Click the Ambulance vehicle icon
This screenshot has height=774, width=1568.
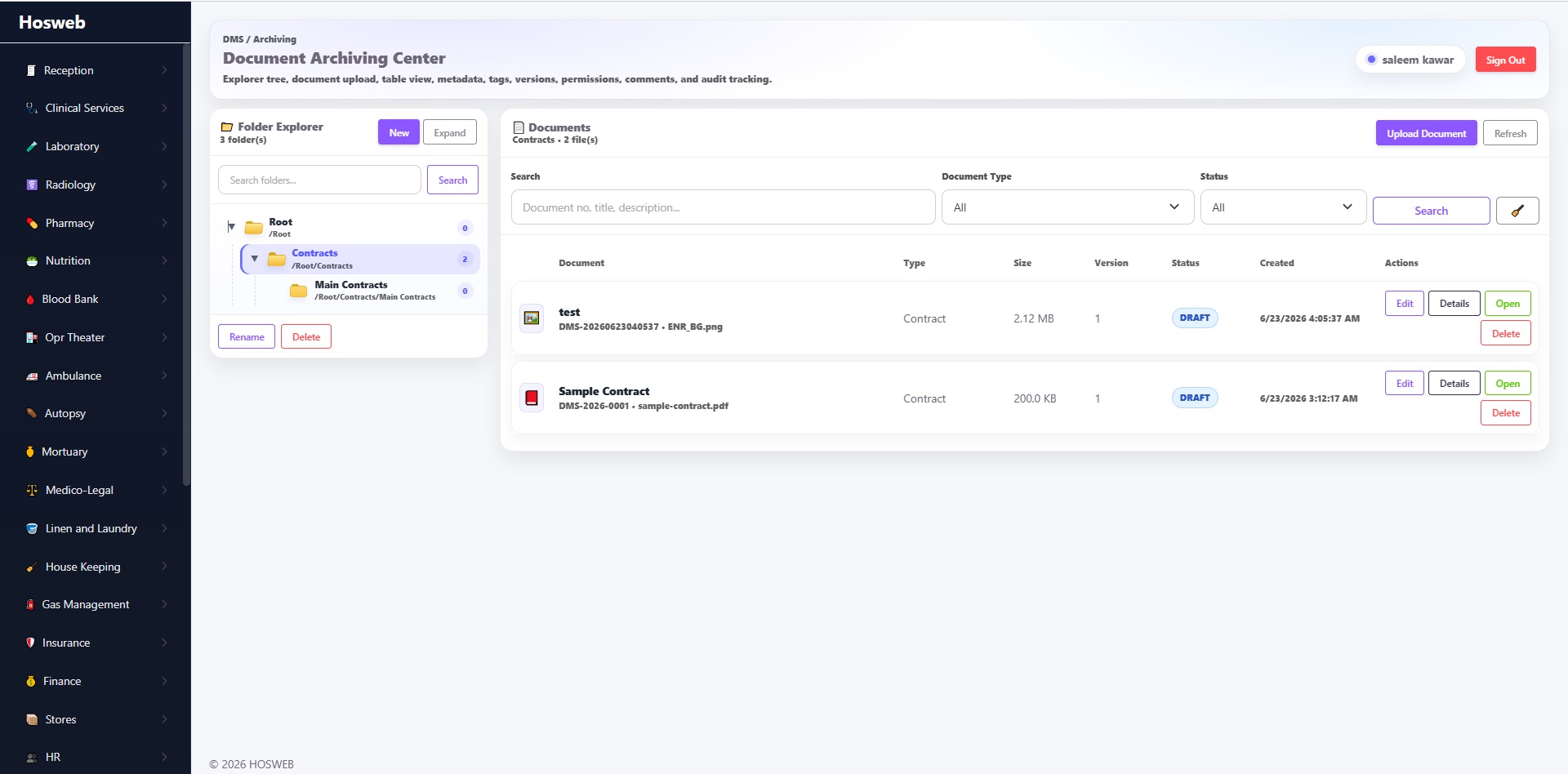pos(32,376)
